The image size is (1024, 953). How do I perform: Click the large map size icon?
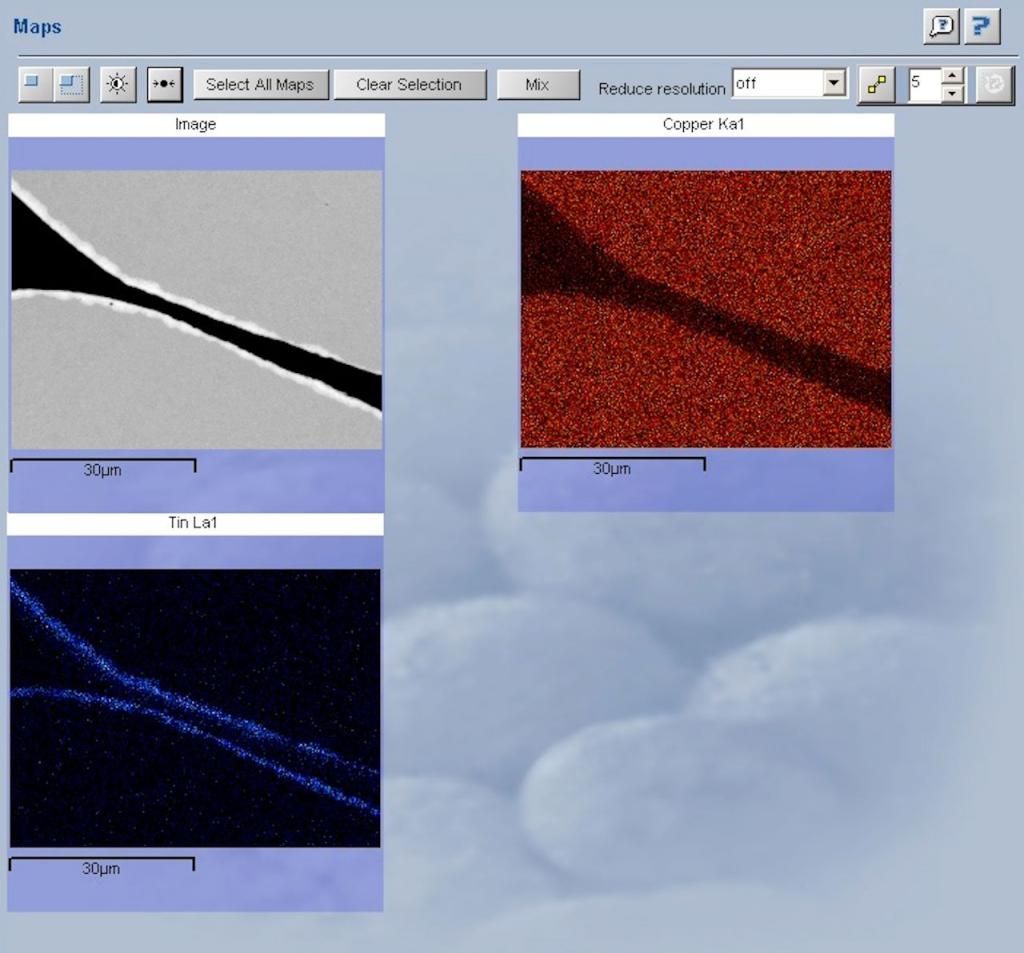[71, 84]
